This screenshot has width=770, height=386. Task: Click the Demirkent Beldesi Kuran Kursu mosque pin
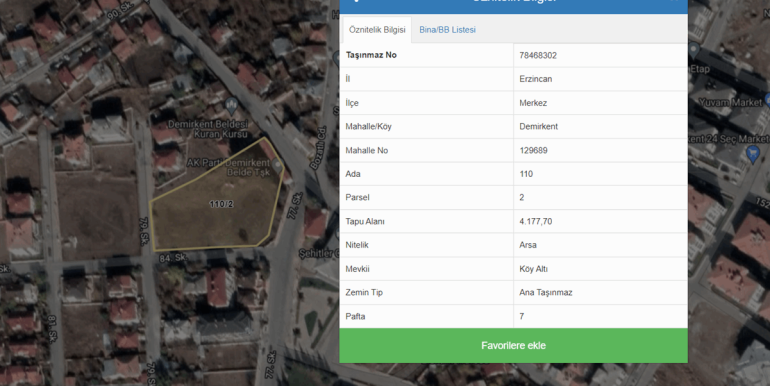pos(231,104)
